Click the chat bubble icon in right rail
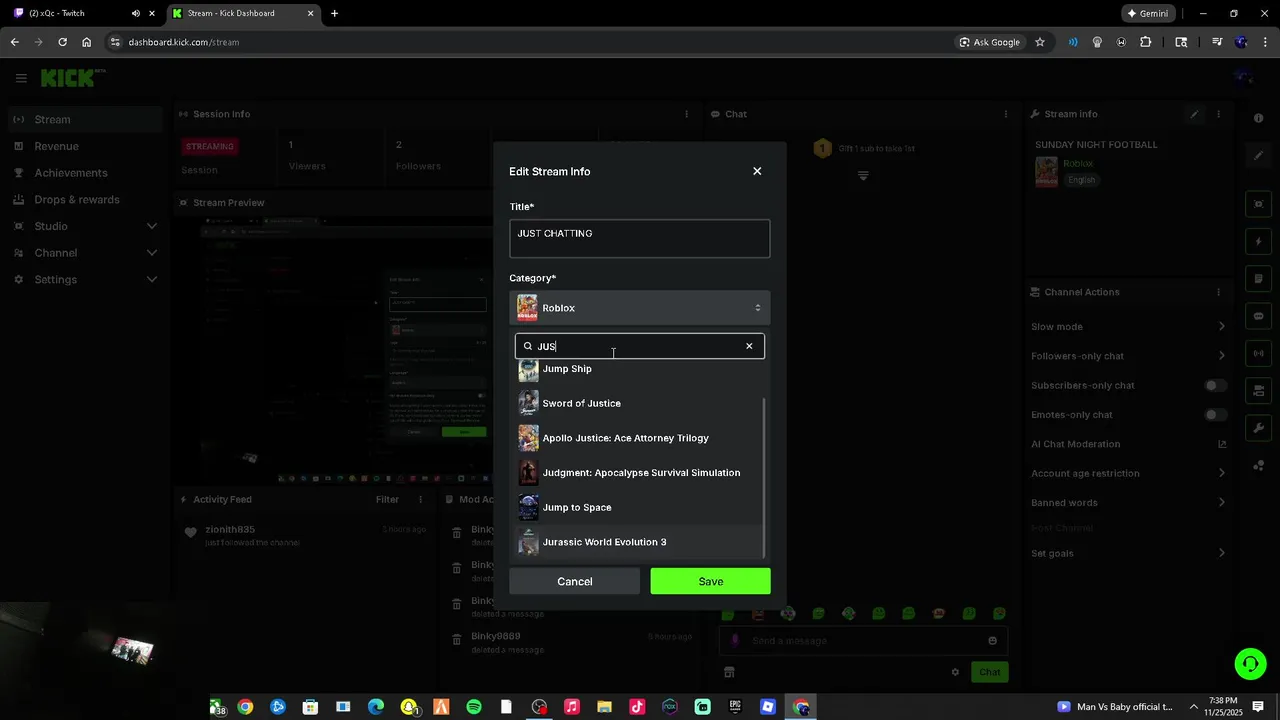The height and width of the screenshot is (720, 1280). 1259,316
